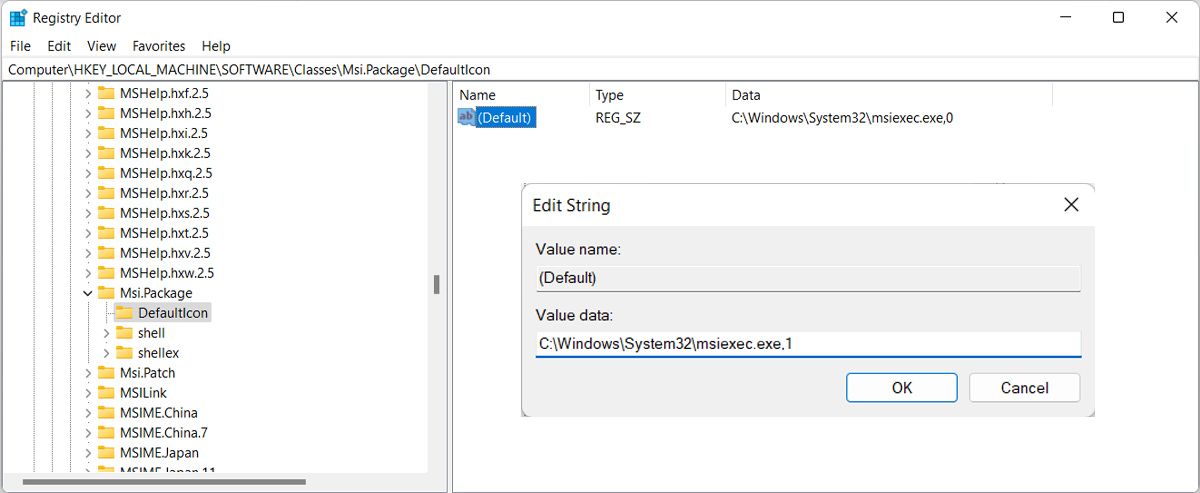Open the Favorites menu
1200x493 pixels.
pos(159,46)
